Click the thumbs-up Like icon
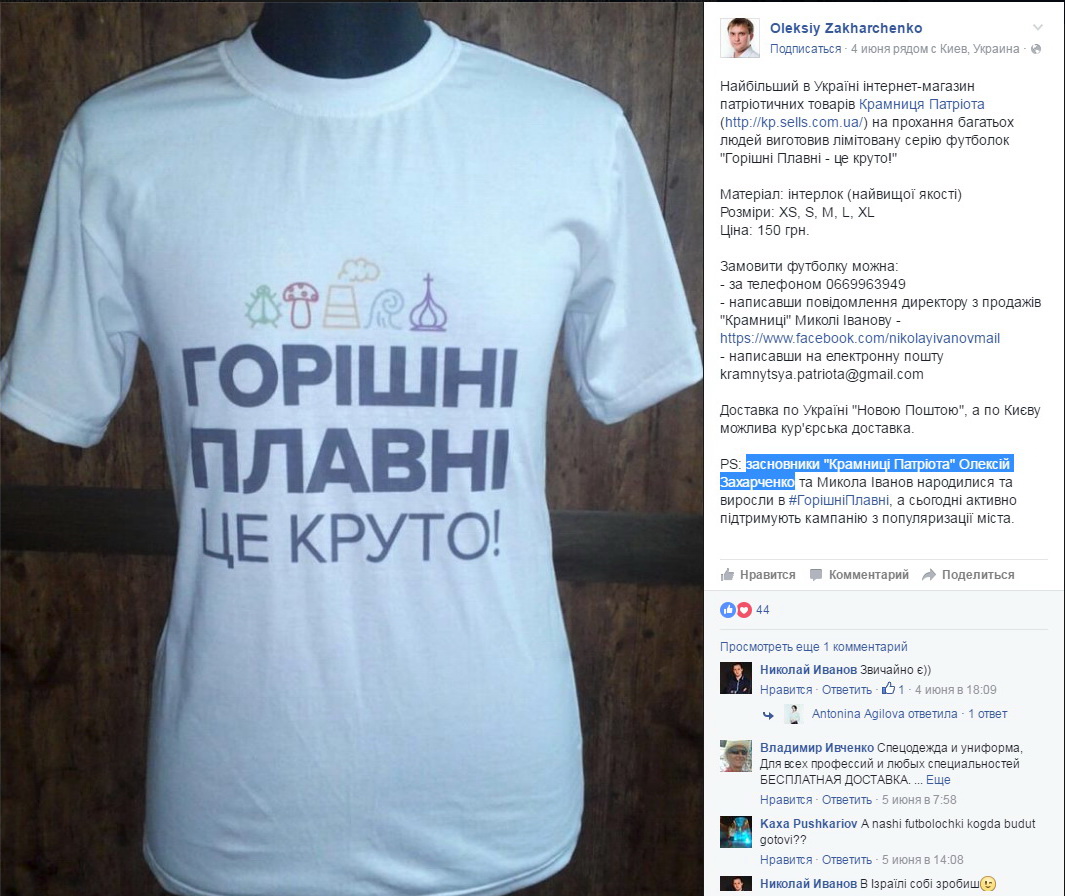Image resolution: width=1065 pixels, height=896 pixels. [x=727, y=575]
